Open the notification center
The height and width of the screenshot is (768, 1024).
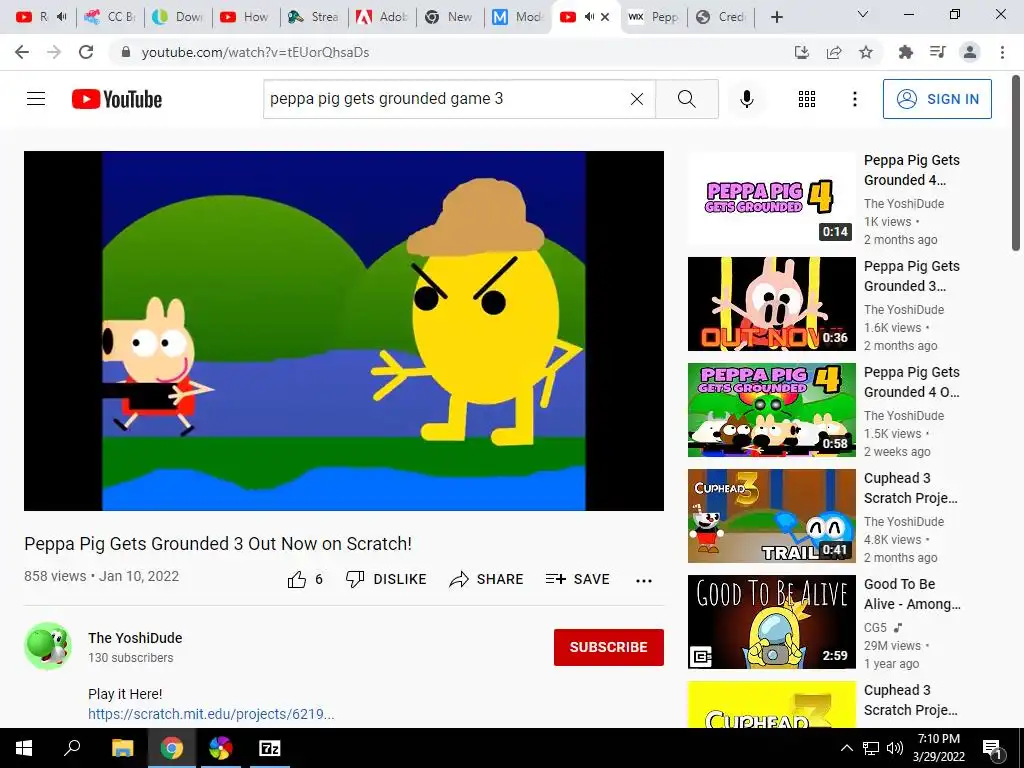point(993,749)
